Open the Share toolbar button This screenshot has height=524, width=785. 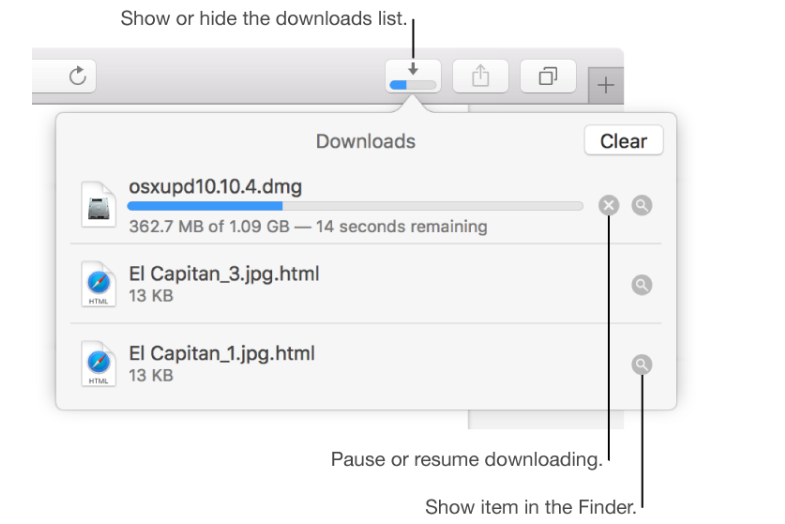480,77
